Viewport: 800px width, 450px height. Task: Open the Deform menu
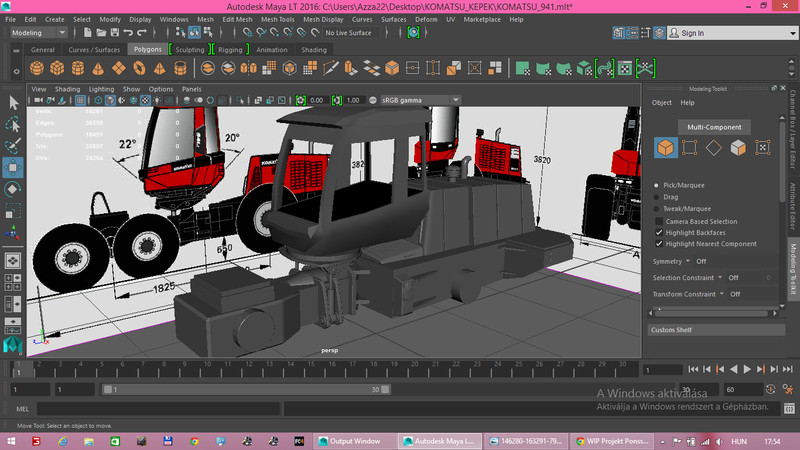(426, 19)
